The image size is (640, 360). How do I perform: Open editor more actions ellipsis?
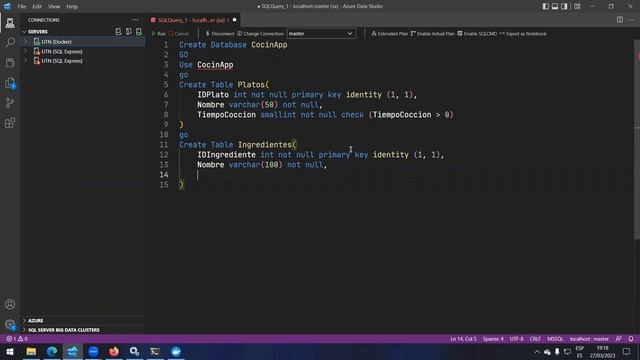click(x=631, y=20)
